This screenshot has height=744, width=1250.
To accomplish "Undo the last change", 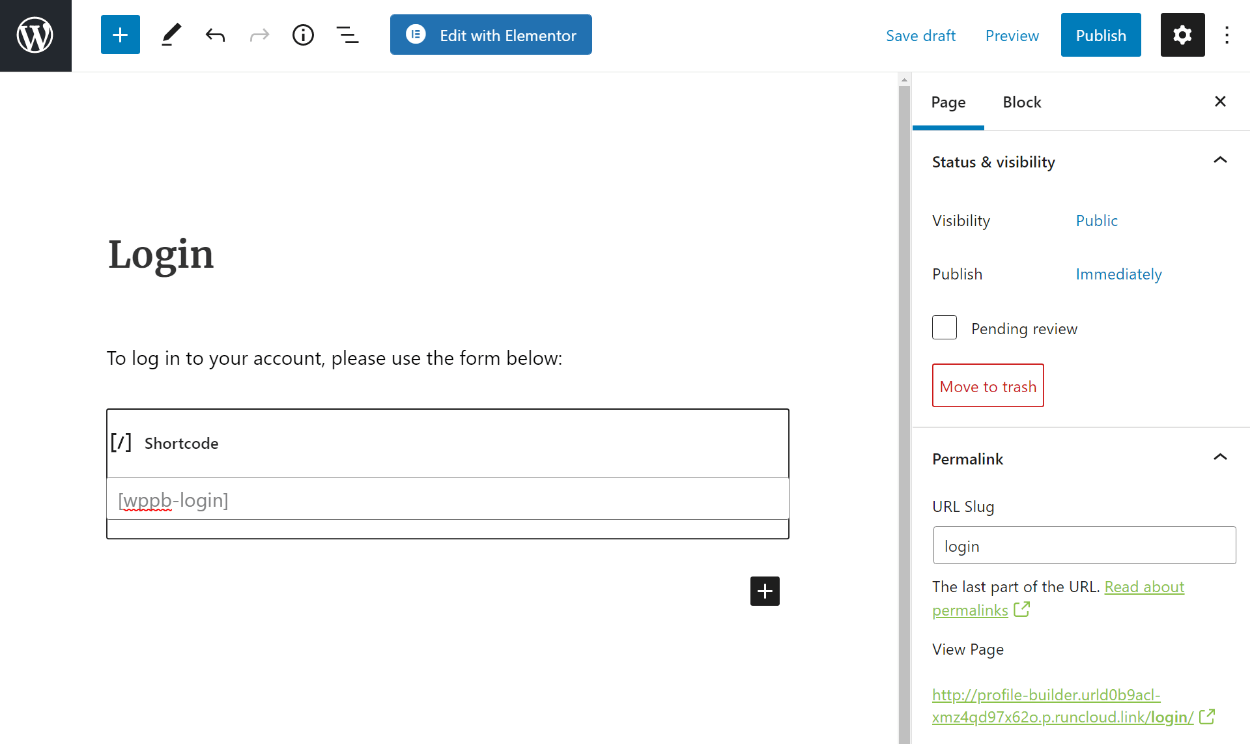I will click(x=215, y=35).
